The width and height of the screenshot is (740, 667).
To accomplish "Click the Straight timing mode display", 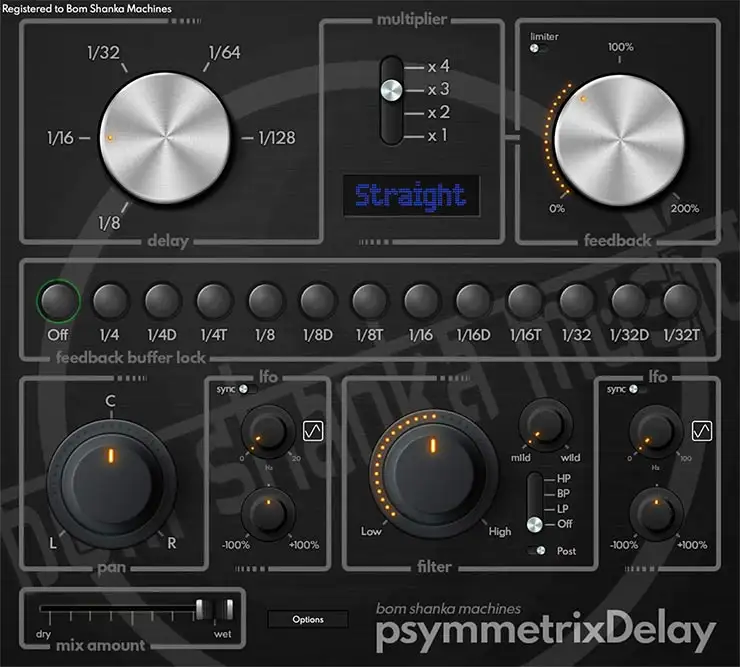I will point(411,195).
